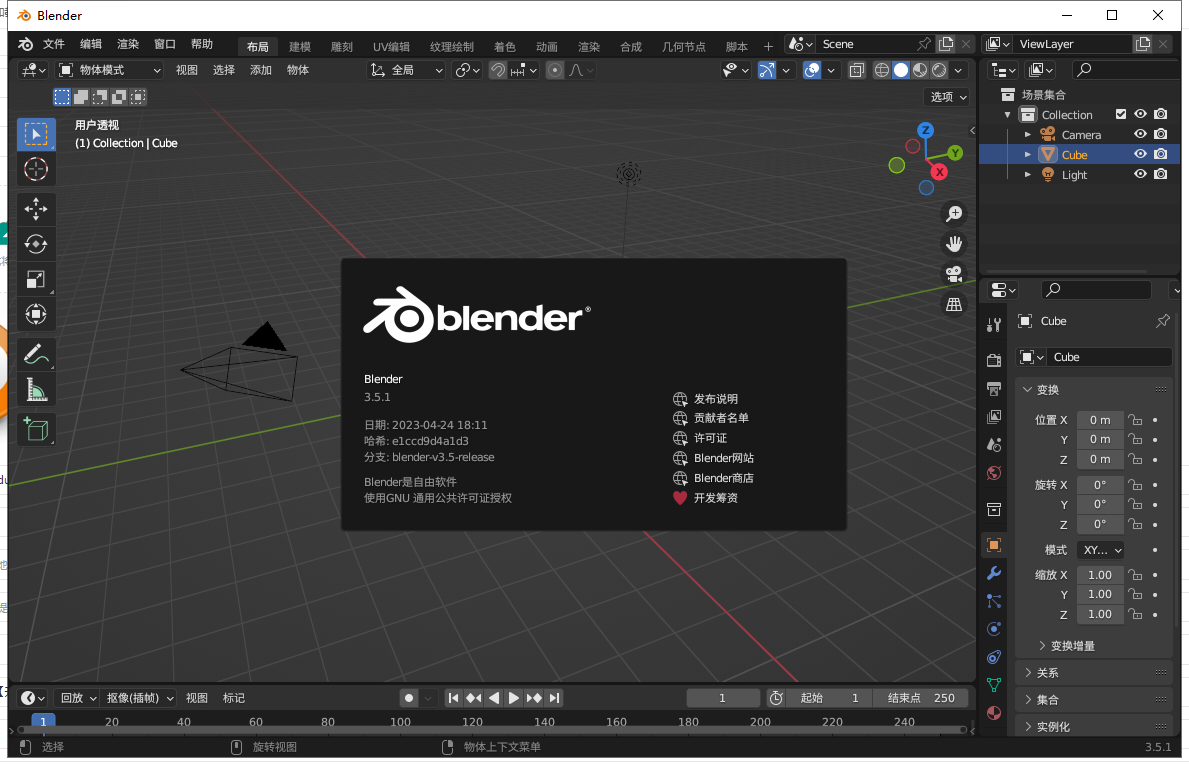This screenshot has width=1189, height=765.
Task: Select the Annotate tool
Action: coord(36,354)
